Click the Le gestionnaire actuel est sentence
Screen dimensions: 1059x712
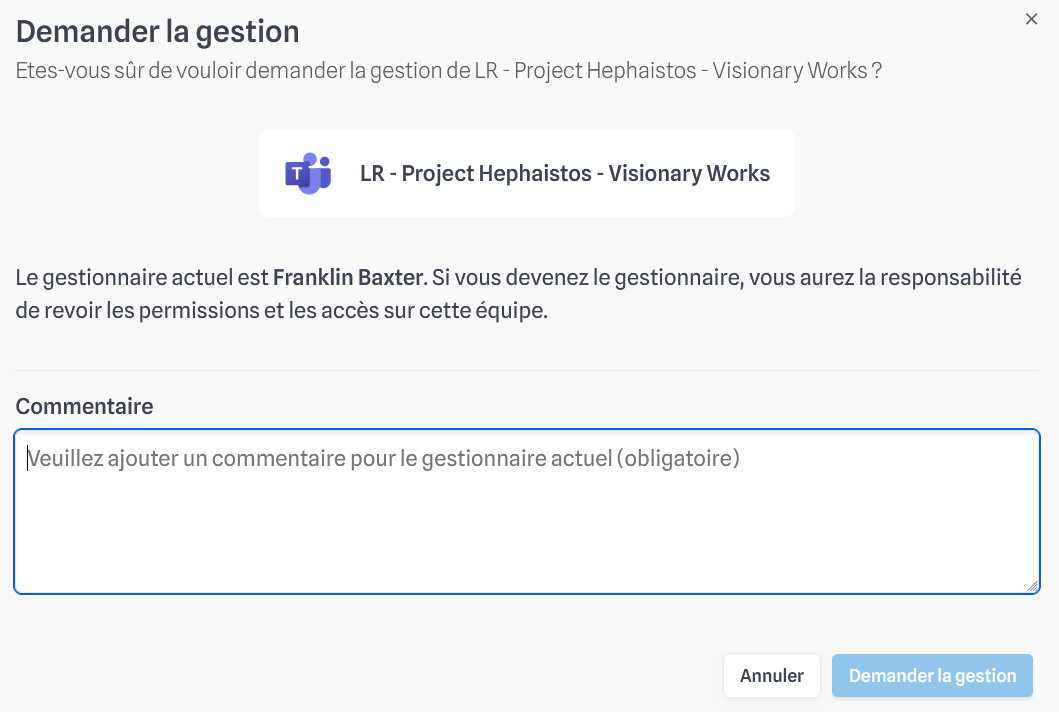pyautogui.click(x=518, y=278)
